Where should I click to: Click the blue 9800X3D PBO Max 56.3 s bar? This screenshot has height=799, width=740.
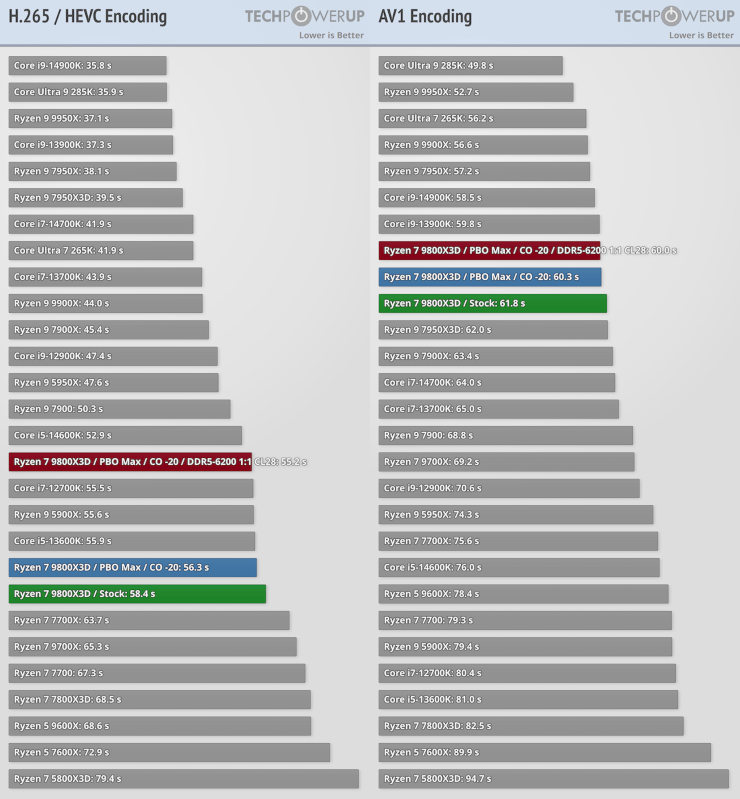pyautogui.click(x=133, y=567)
